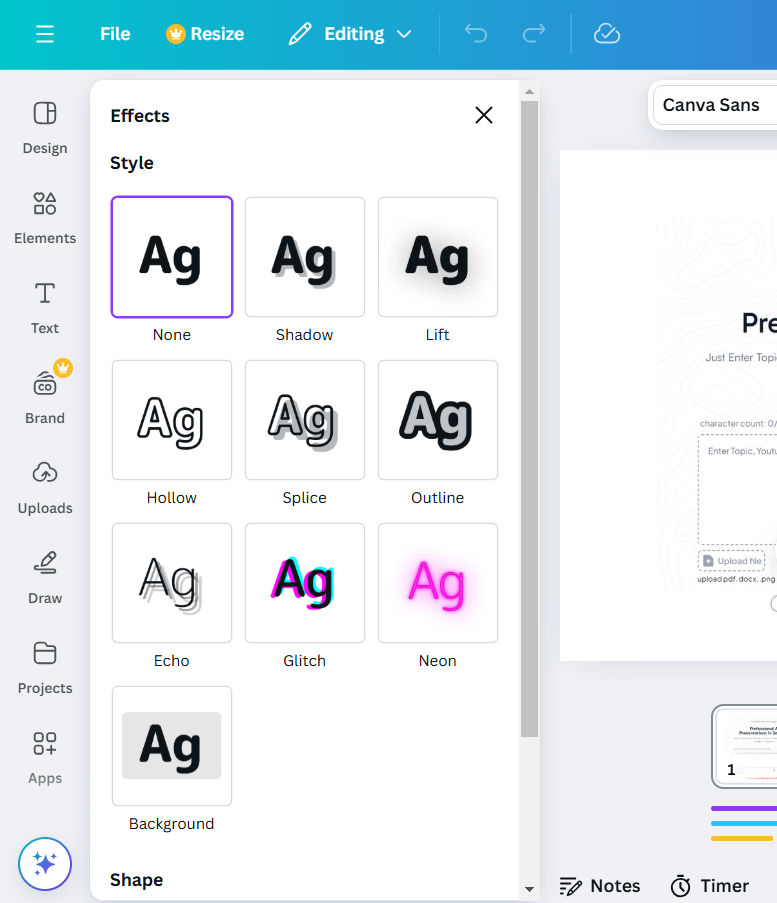Click the Enter Topic text box on canvas

click(737, 490)
